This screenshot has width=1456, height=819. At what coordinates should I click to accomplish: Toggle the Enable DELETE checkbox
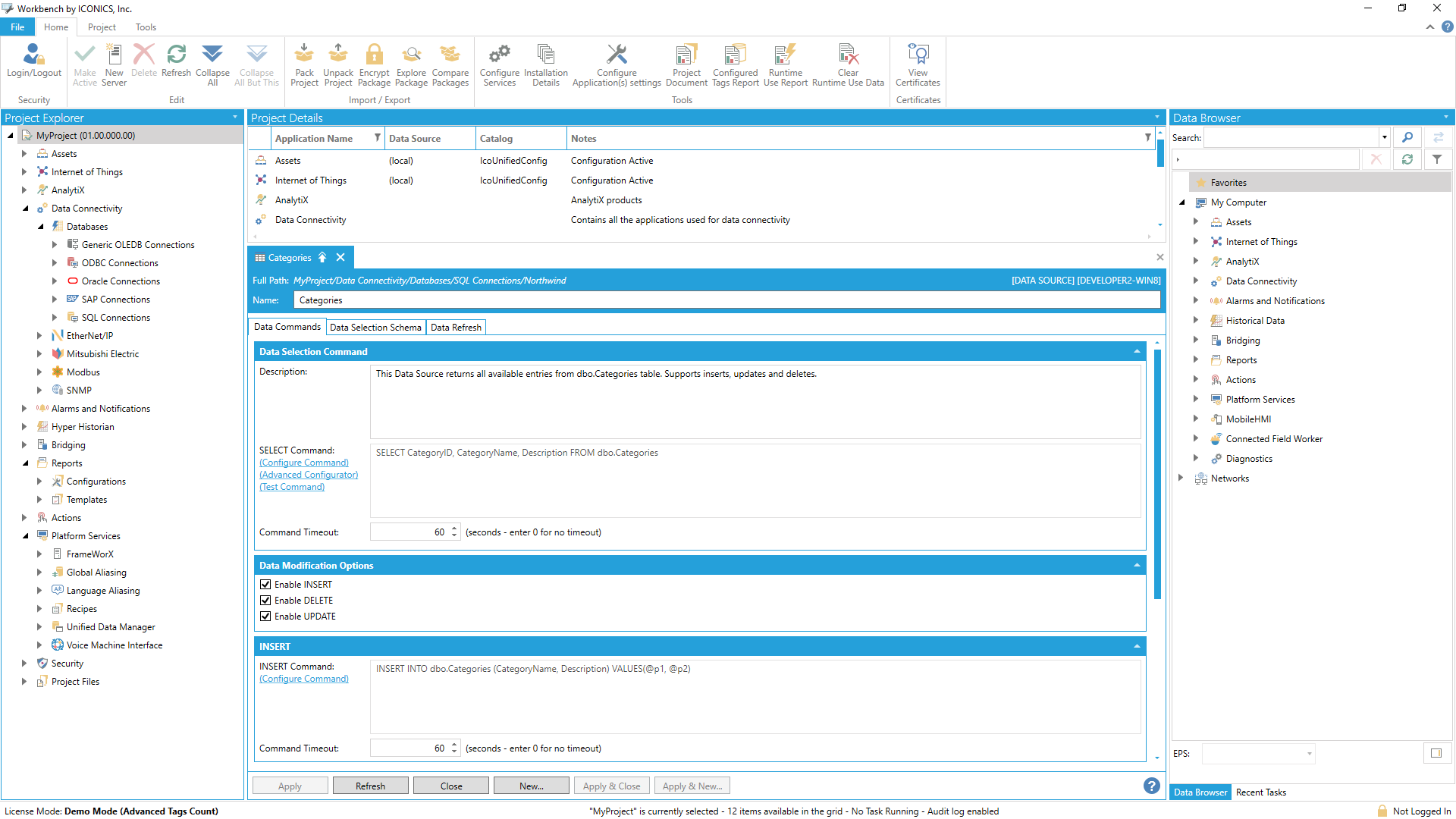(265, 601)
